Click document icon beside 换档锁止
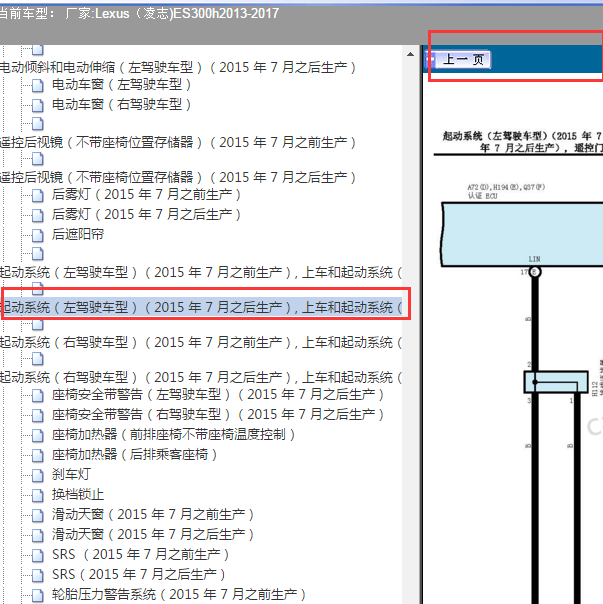This screenshot has width=603, height=604. coord(37,495)
